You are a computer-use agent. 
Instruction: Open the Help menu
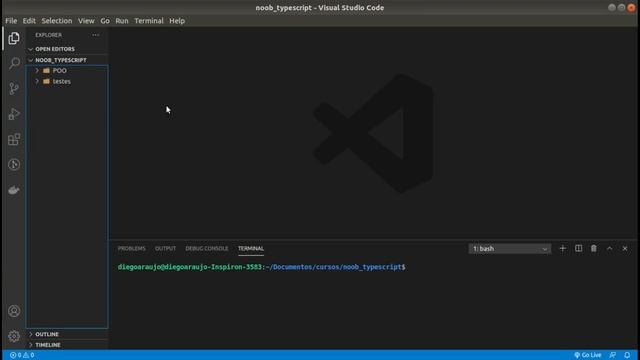point(177,21)
